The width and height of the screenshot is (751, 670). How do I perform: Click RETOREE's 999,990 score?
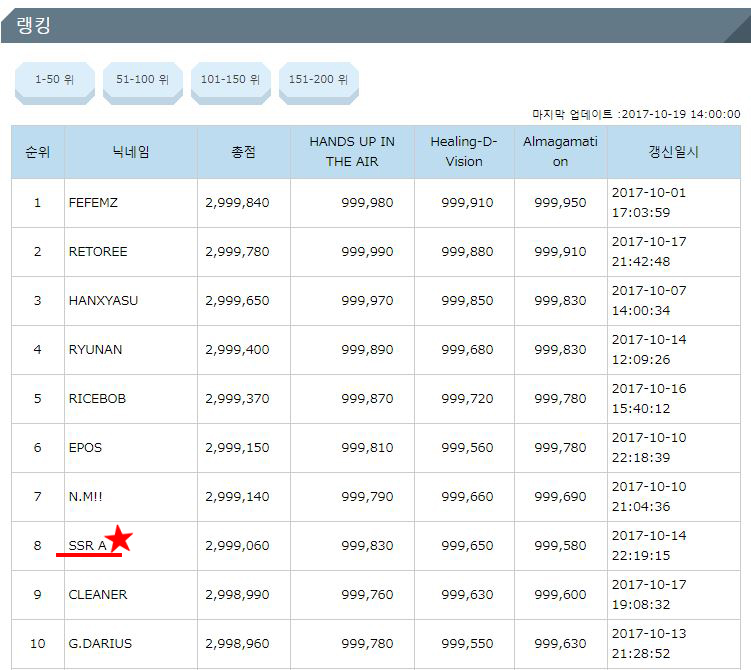pos(367,252)
